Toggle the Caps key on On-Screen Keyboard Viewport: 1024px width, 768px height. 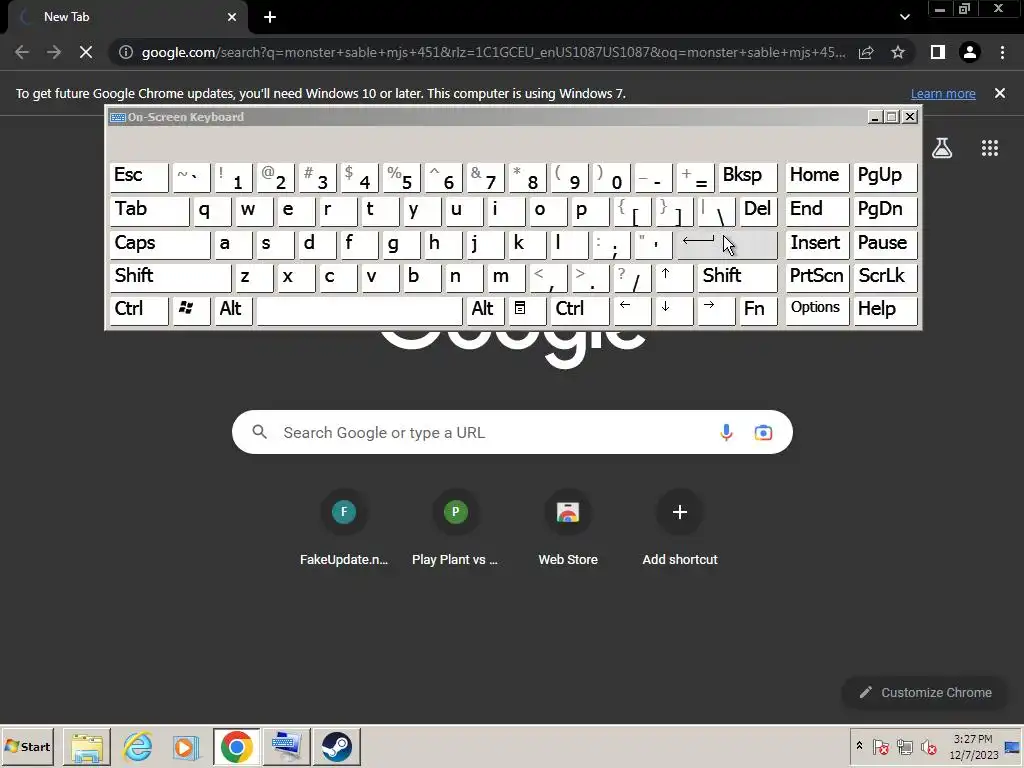click(x=160, y=244)
